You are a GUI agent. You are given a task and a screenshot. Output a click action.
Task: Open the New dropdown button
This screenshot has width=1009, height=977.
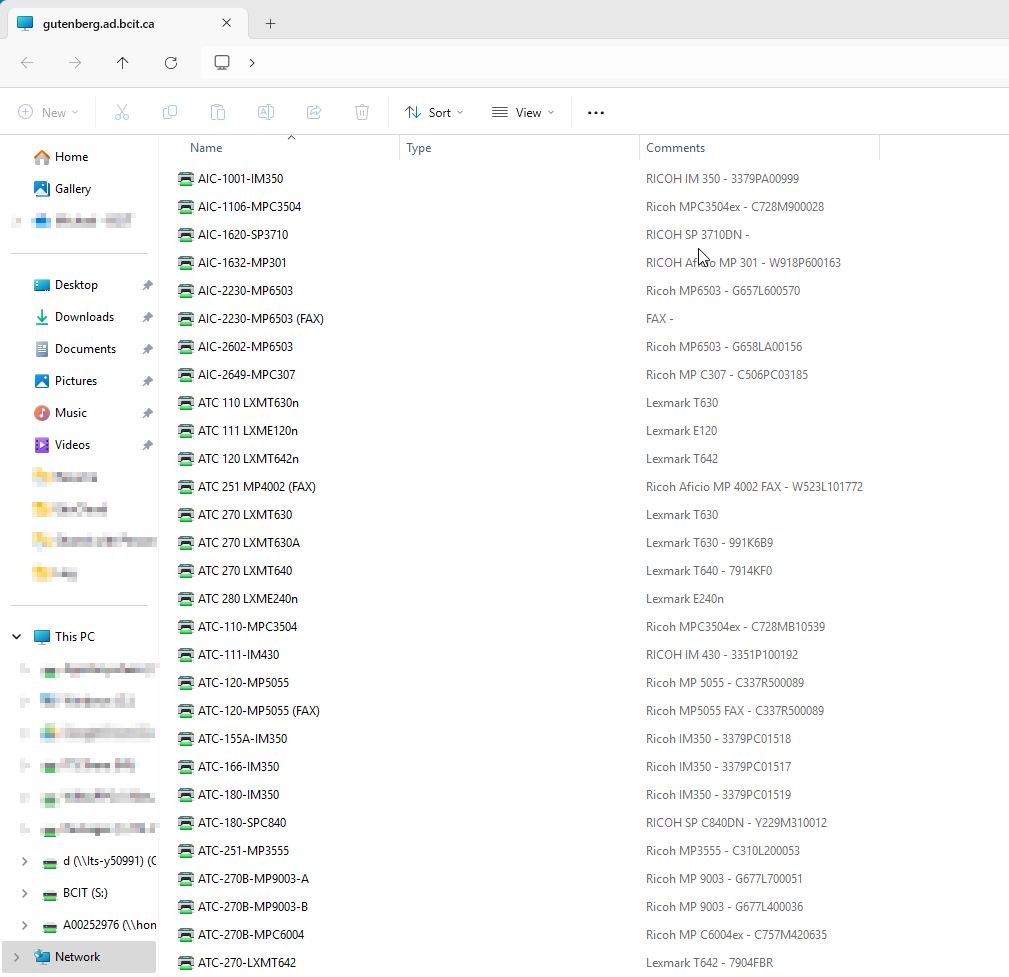(x=48, y=113)
